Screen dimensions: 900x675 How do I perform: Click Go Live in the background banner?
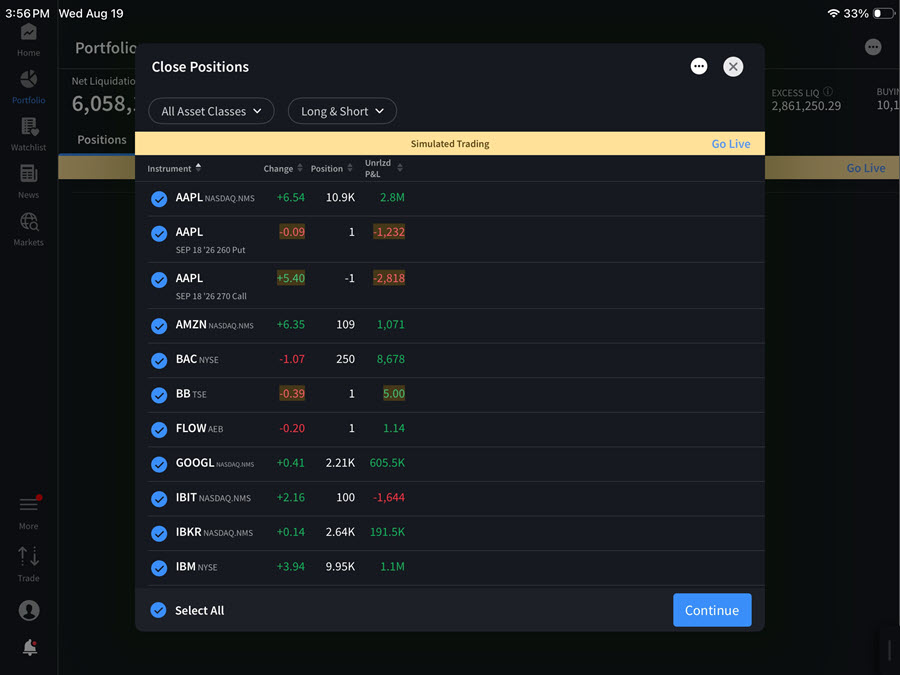point(866,168)
